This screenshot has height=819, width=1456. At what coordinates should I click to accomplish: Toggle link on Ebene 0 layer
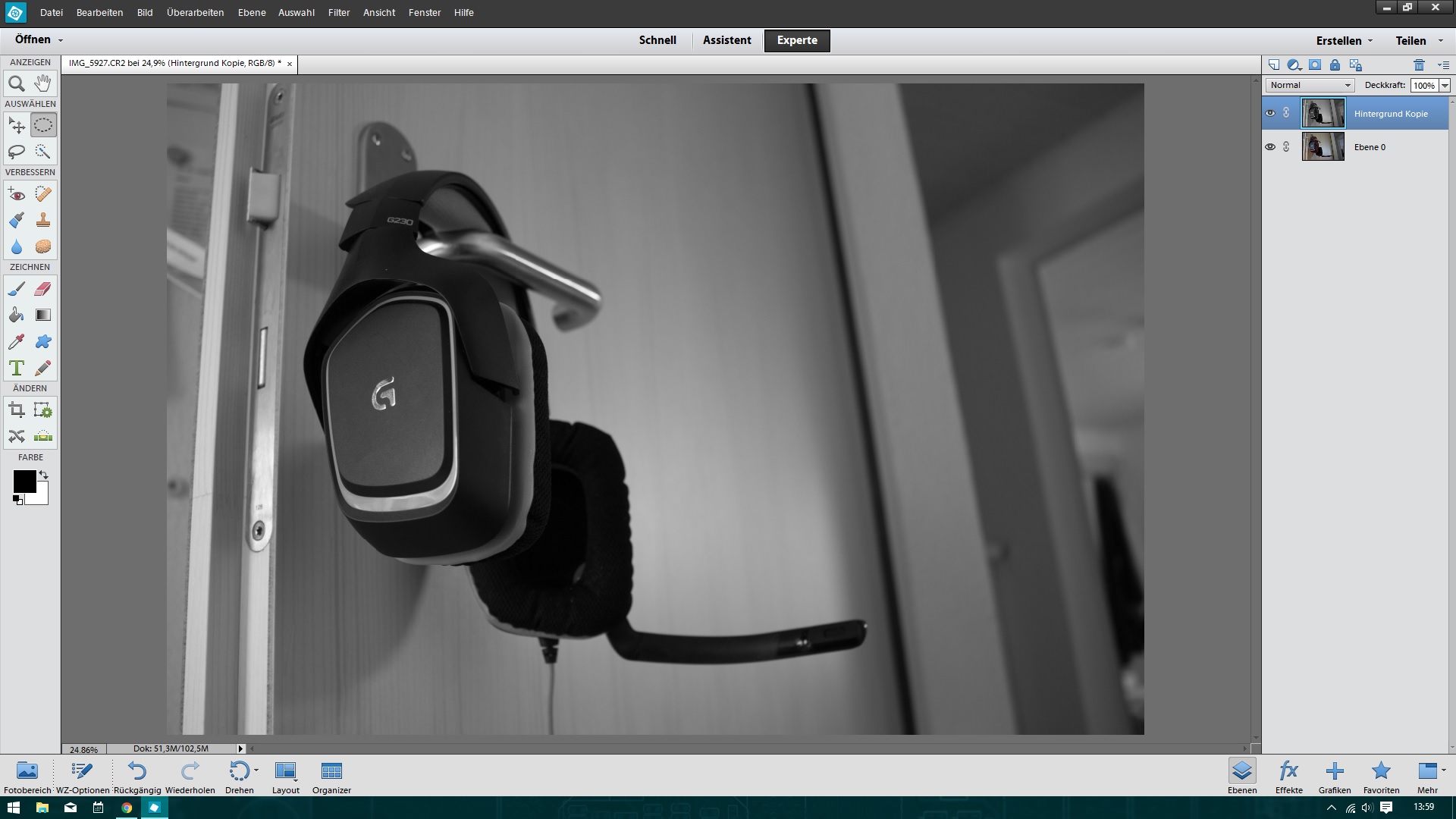[1286, 147]
